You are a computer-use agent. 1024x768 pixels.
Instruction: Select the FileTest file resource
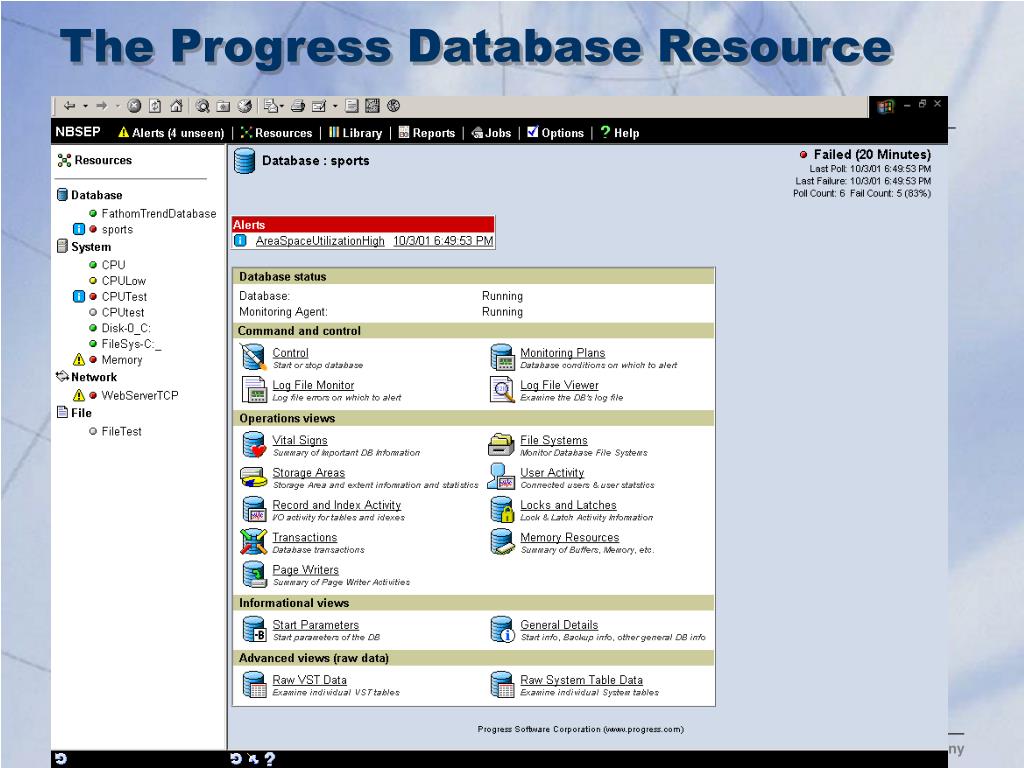(x=121, y=431)
